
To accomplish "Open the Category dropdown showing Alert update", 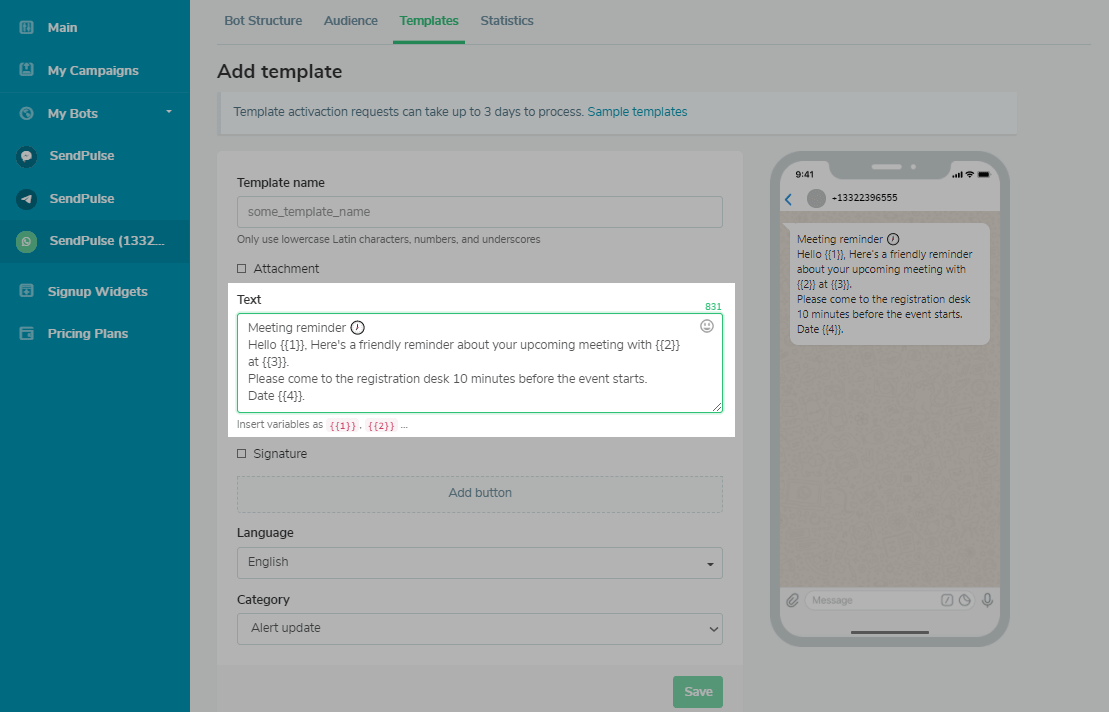I will 479,629.
